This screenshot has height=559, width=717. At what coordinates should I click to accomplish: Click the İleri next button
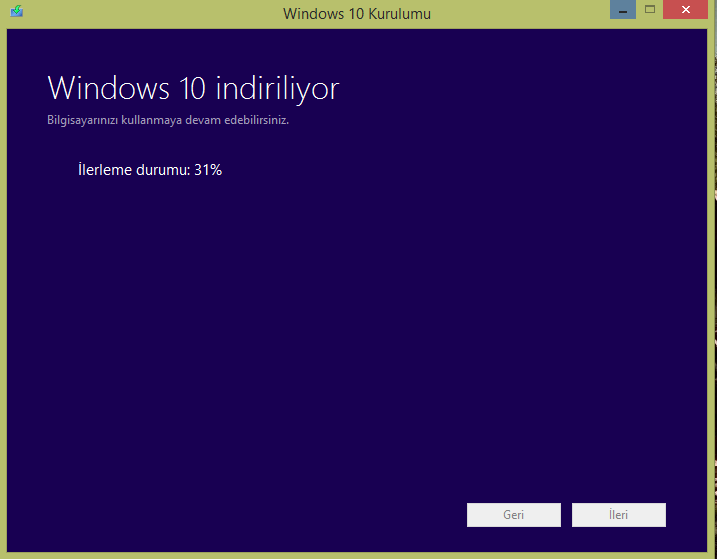619,515
